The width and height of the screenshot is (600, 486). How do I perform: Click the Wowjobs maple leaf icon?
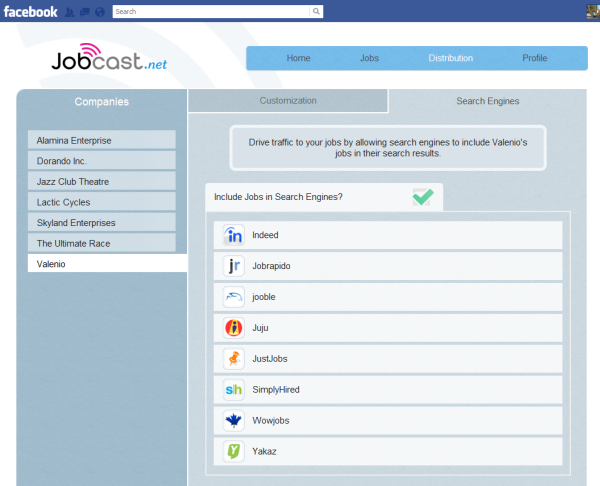234,421
